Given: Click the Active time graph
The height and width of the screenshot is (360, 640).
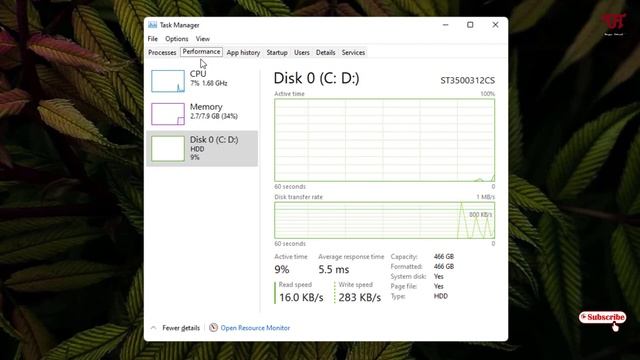Looking at the screenshot, I should click(384, 140).
